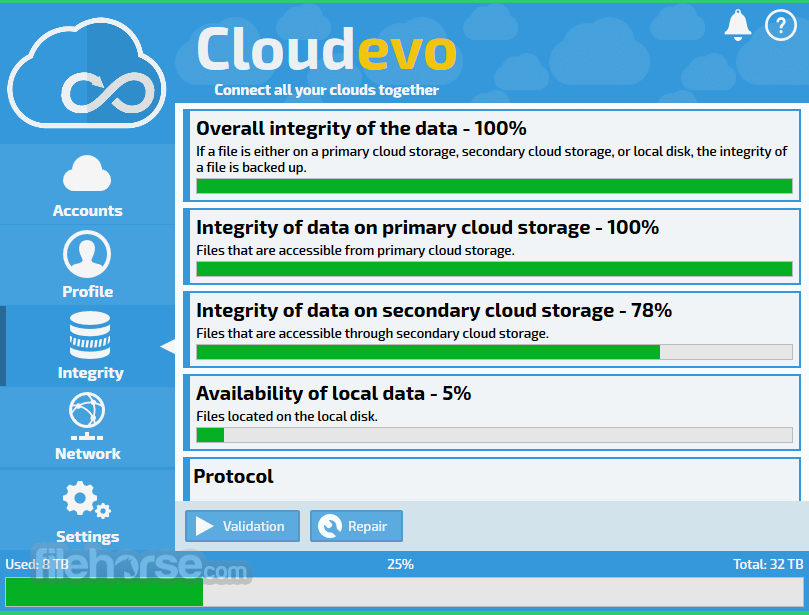This screenshot has width=809, height=615.
Task: Open the notifications bell icon
Action: click(737, 25)
